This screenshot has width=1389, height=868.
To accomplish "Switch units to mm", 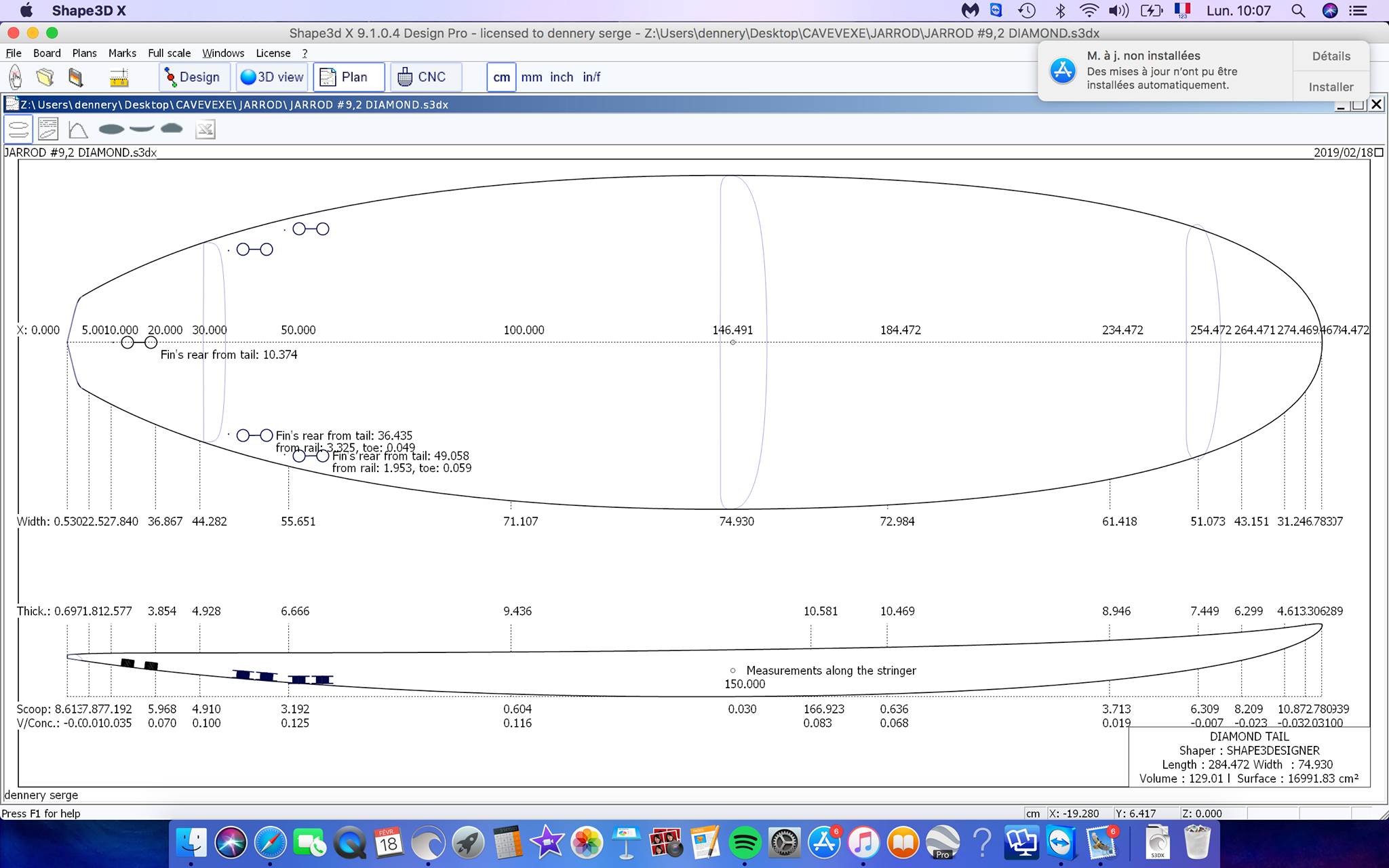I will (x=531, y=77).
